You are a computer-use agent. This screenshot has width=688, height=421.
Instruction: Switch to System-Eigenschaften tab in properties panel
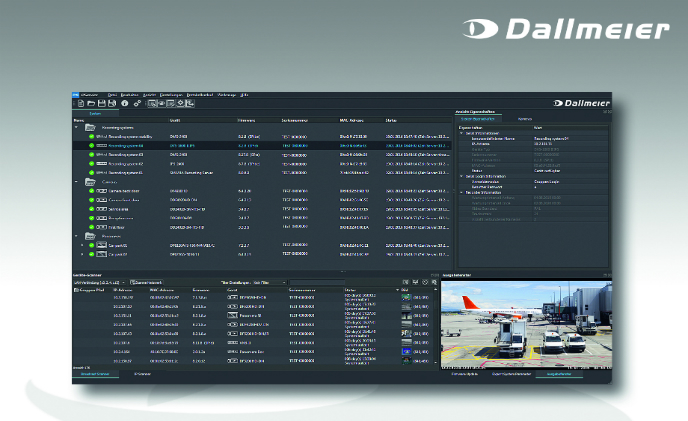tap(478, 119)
